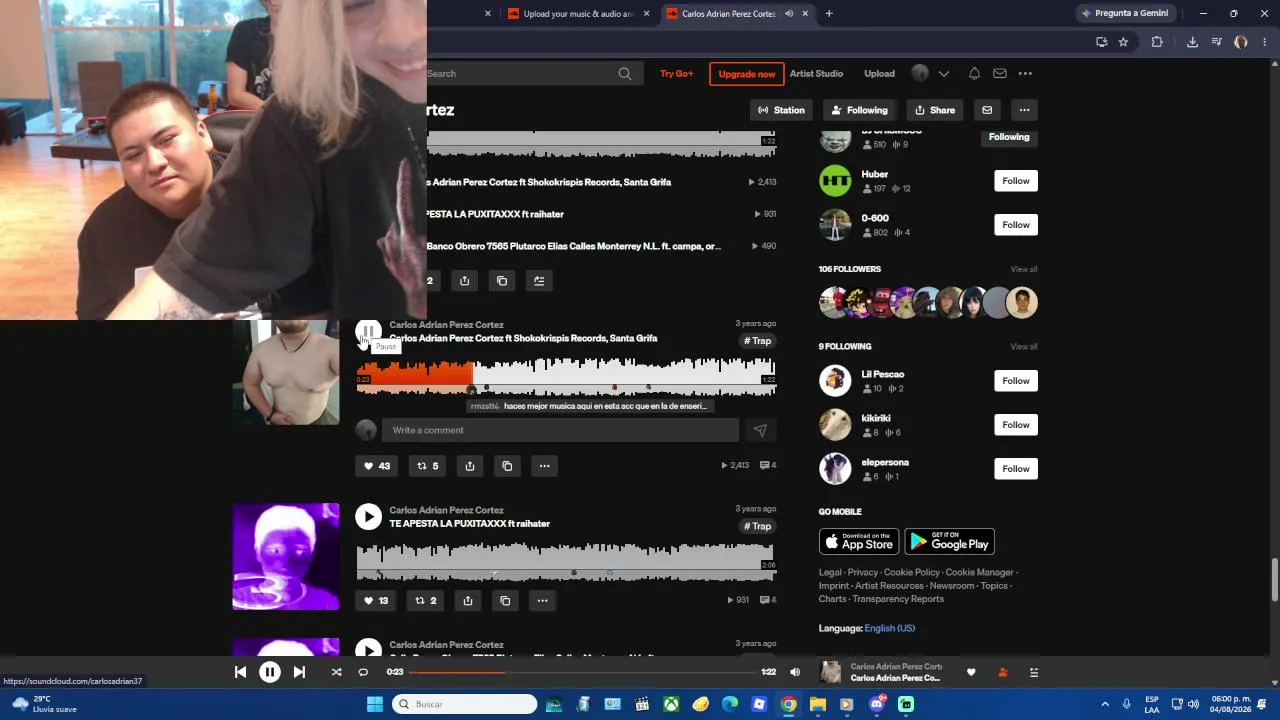Like the track with 43 likes

(x=377, y=466)
